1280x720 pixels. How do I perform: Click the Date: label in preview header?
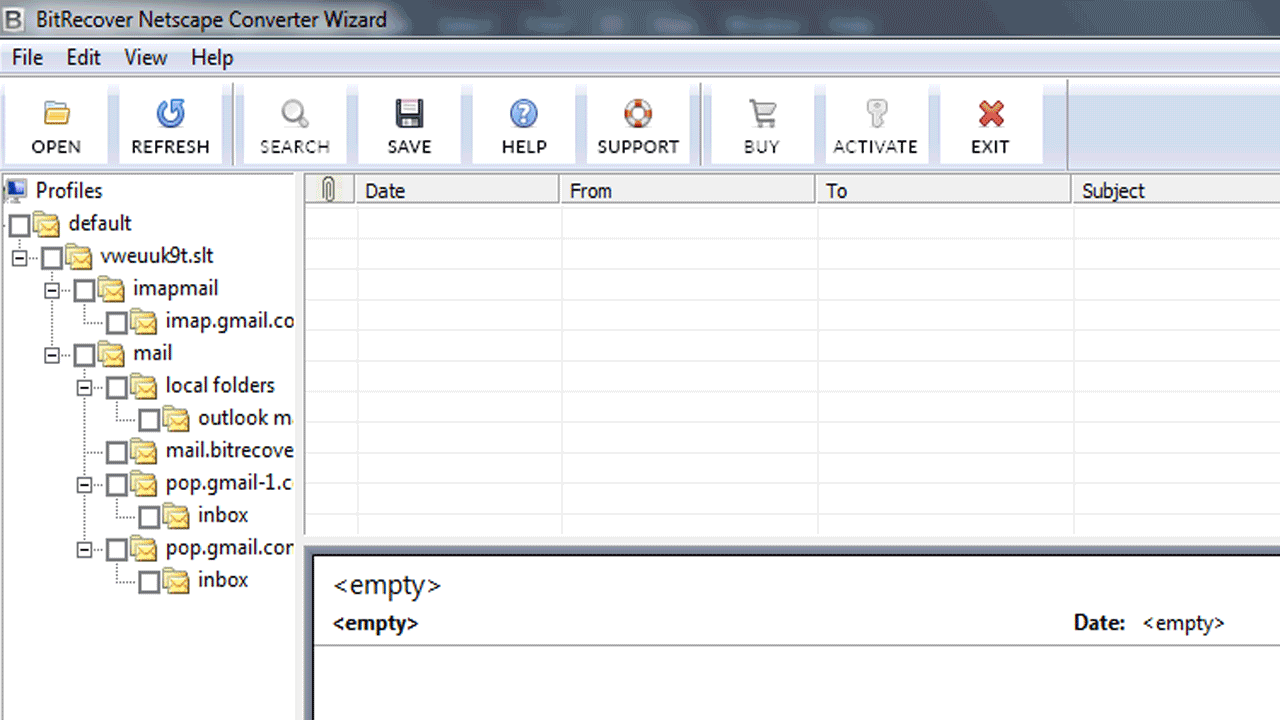point(1100,623)
